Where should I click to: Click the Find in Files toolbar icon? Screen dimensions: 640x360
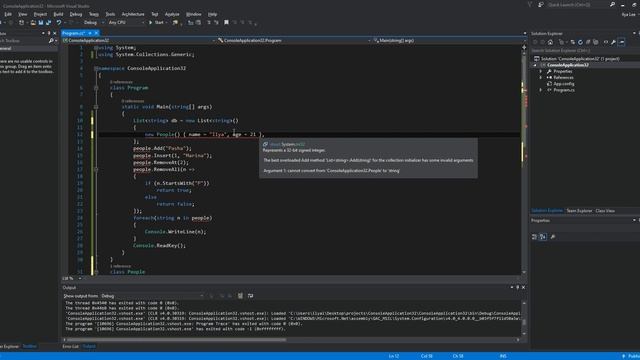click(175, 22)
